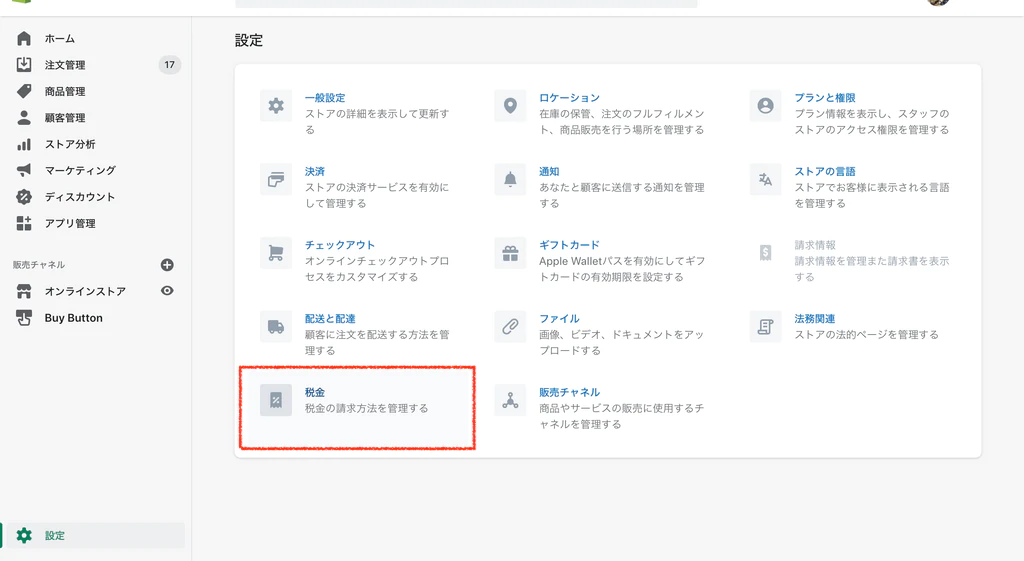Open アプリ管理 menu item
This screenshot has width=1024, height=561.
70,223
